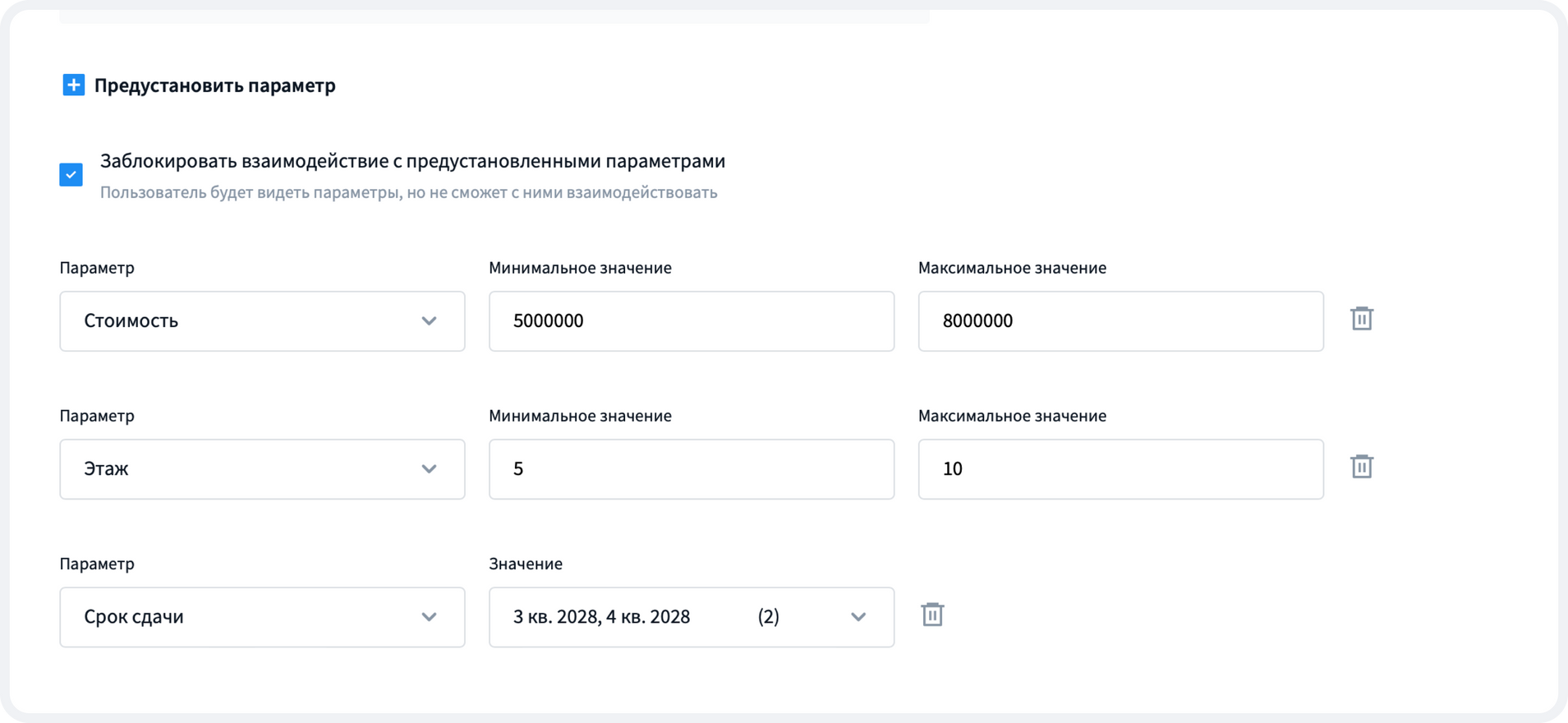Click the chevron in the 'Значение' dropdown
Screen dimensions: 1568x723
tap(858, 617)
